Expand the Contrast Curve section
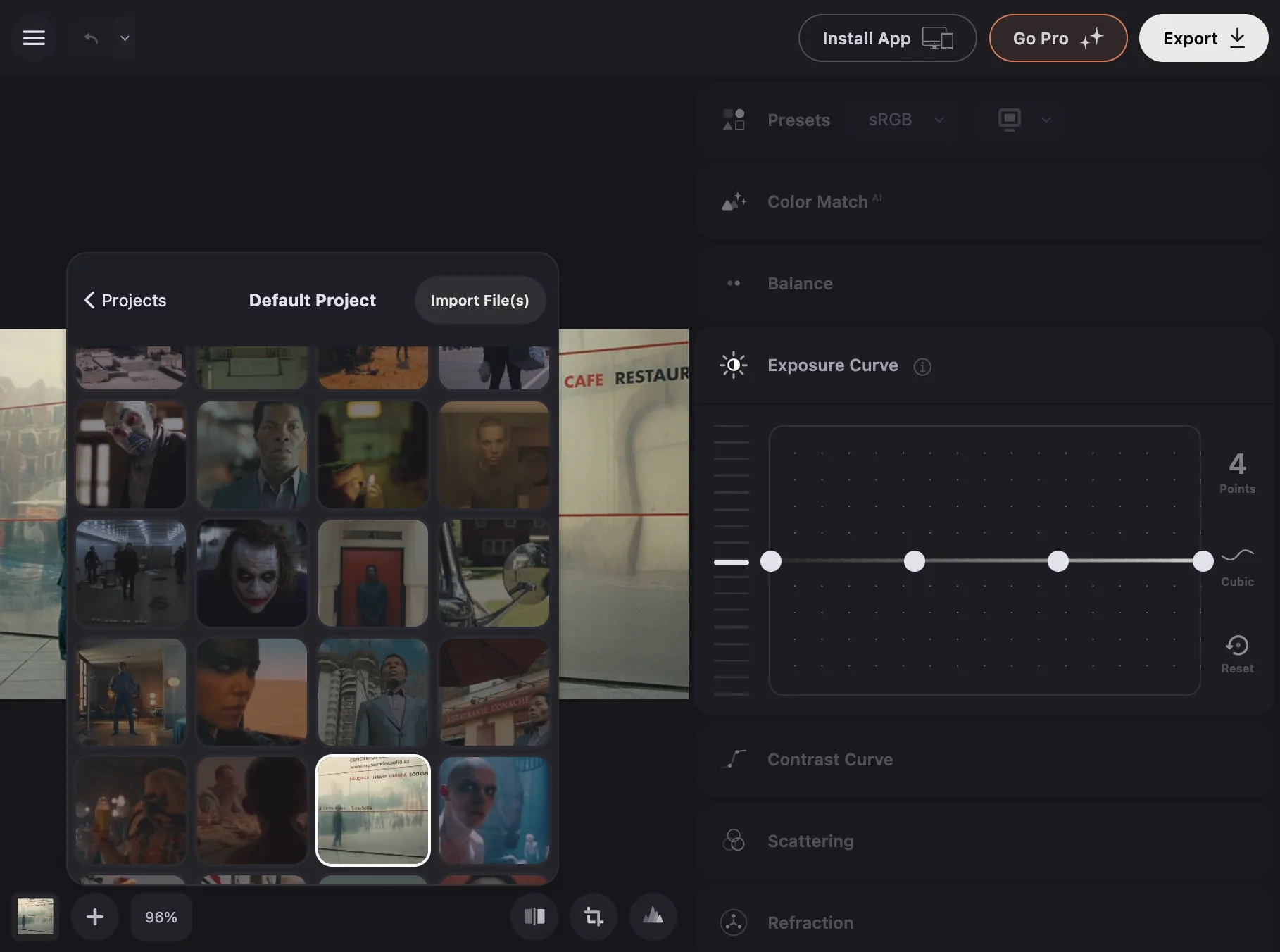Screen dimensions: 1280x952 pyautogui.click(x=984, y=760)
